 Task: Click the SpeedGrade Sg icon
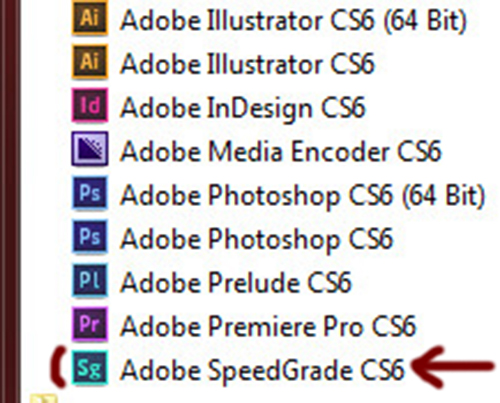[90, 367]
